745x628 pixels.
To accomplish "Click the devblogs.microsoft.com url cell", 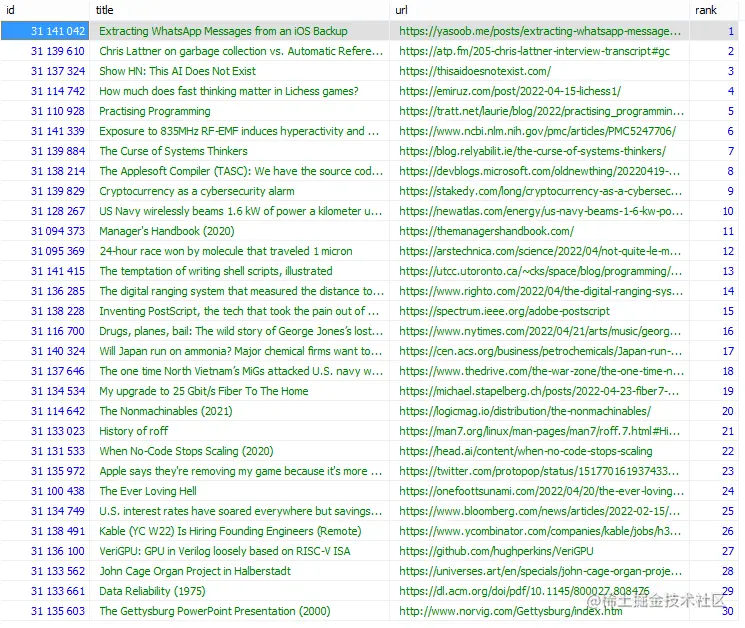I will 539,171.
